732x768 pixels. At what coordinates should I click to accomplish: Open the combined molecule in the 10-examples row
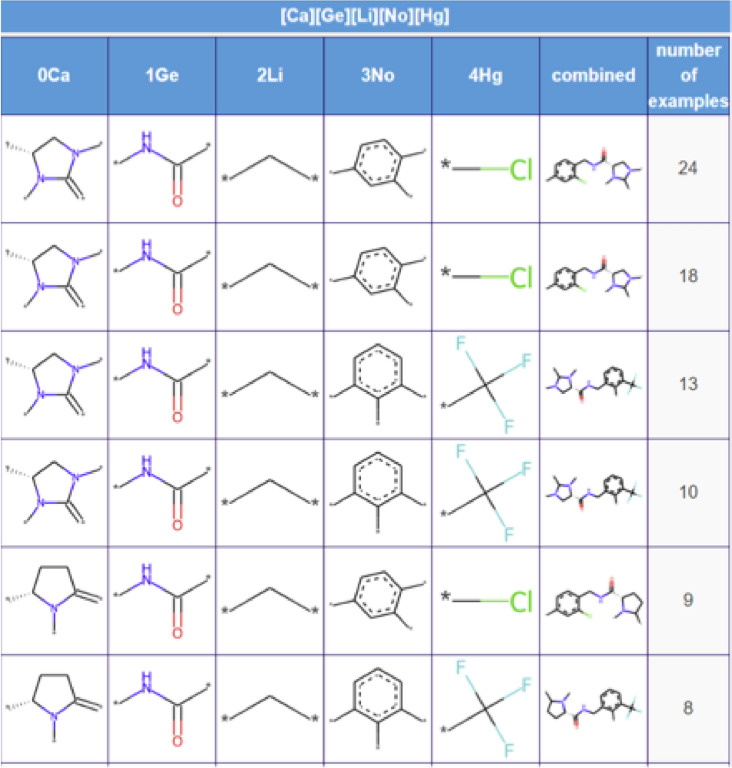pyautogui.click(x=593, y=493)
